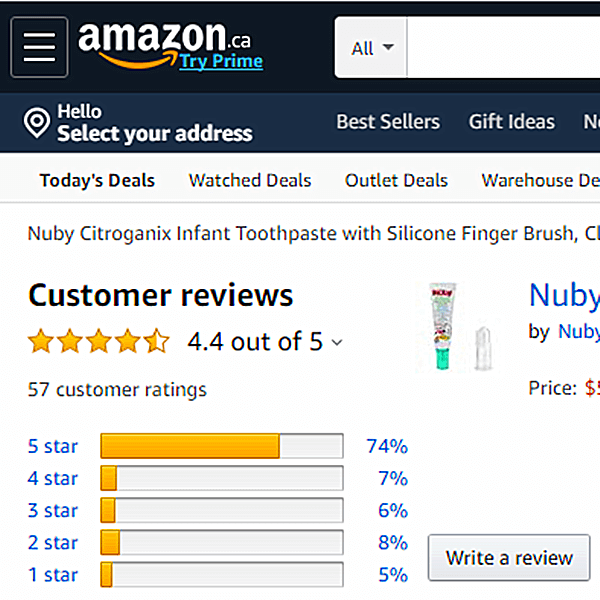Click the Try Prime link
The height and width of the screenshot is (600, 600).
[221, 61]
